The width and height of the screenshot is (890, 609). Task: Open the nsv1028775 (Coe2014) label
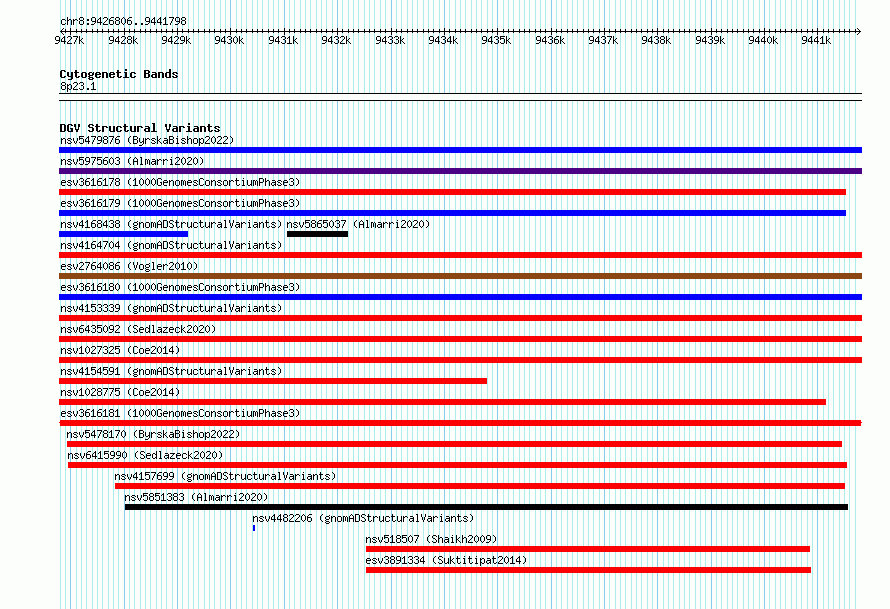point(120,392)
